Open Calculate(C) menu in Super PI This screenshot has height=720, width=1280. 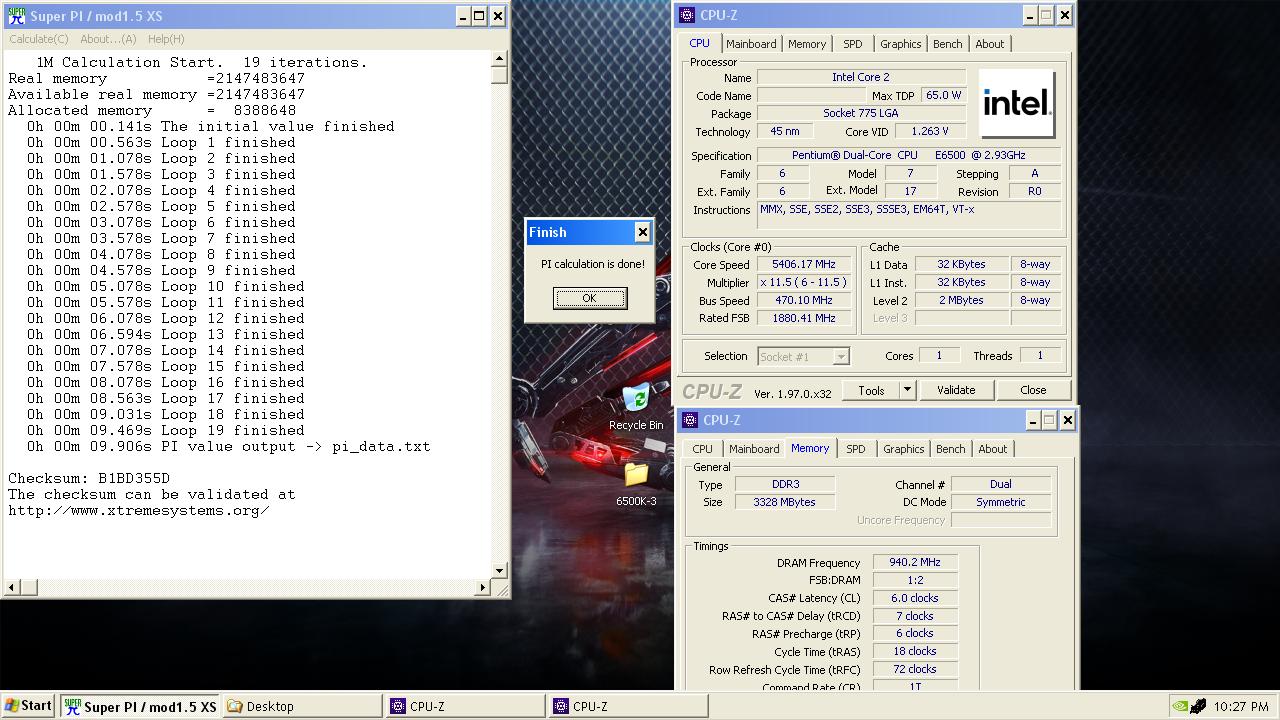(39, 39)
